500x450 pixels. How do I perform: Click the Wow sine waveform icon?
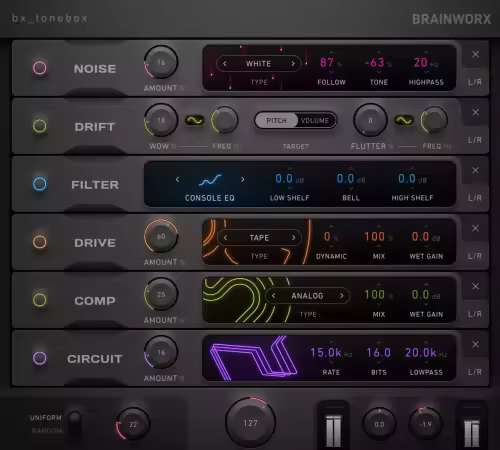[x=194, y=120]
